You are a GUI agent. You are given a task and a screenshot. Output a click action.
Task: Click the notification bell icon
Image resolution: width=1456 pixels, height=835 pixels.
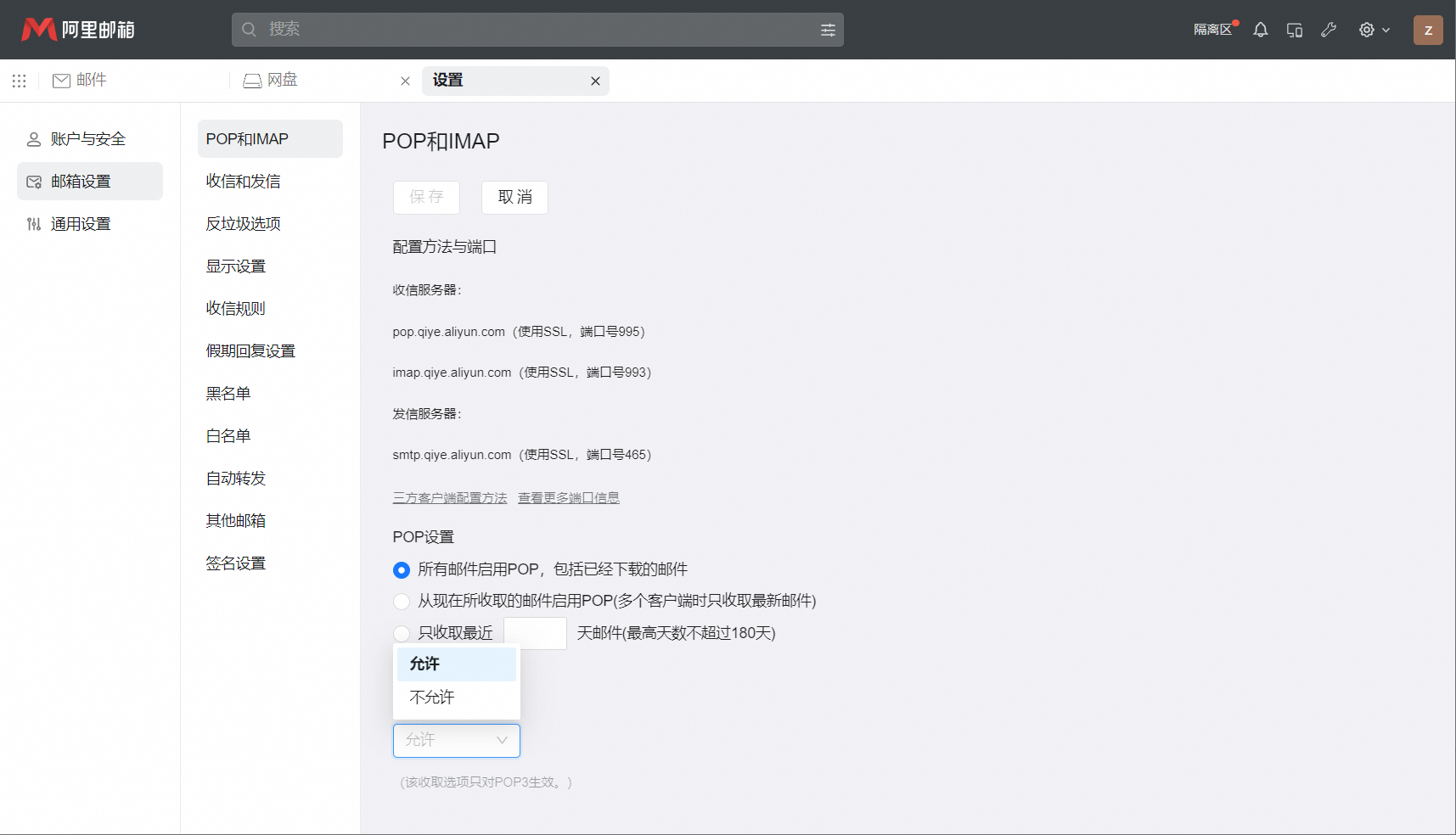(1261, 30)
